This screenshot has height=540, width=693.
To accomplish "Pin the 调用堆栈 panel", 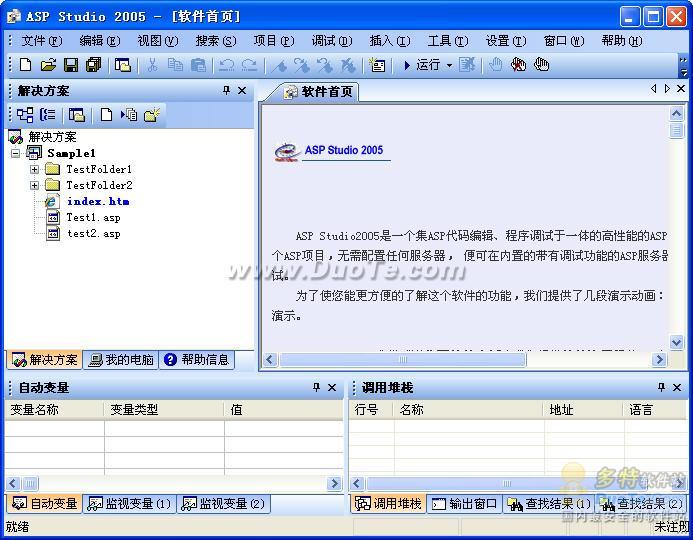I will (x=661, y=388).
